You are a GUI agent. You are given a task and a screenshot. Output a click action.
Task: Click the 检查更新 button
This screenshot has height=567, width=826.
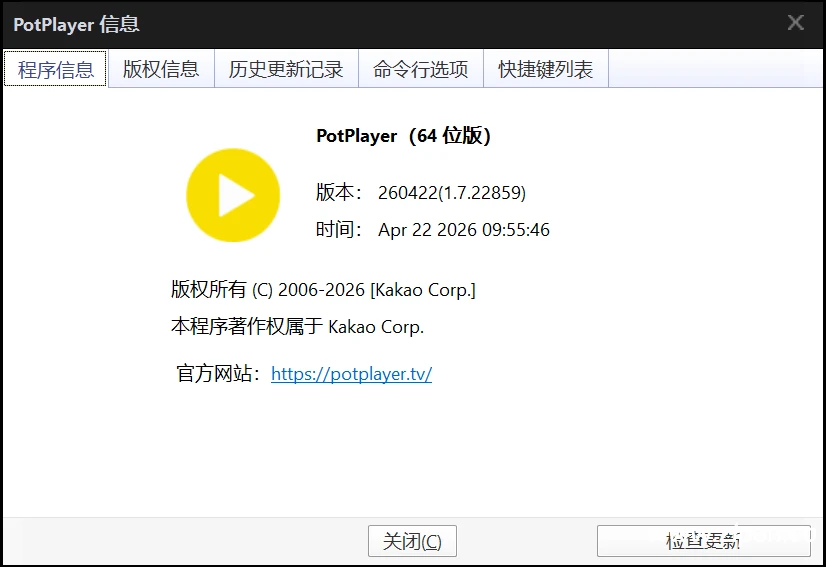pos(703,541)
